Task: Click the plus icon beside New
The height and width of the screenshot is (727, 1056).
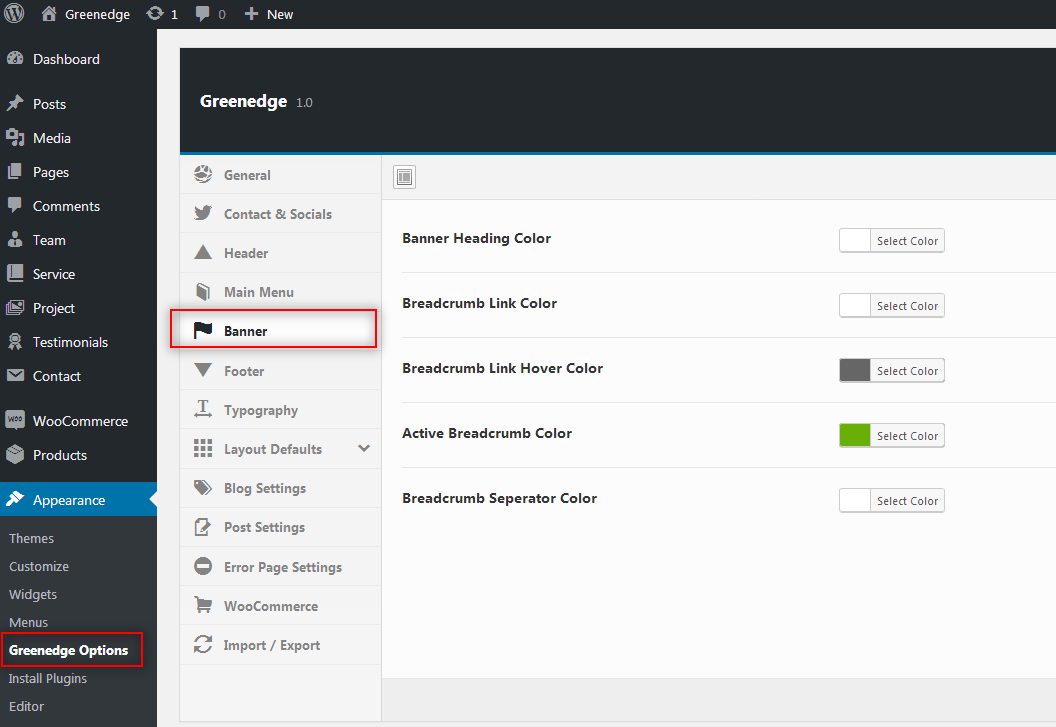Action: tap(251, 14)
